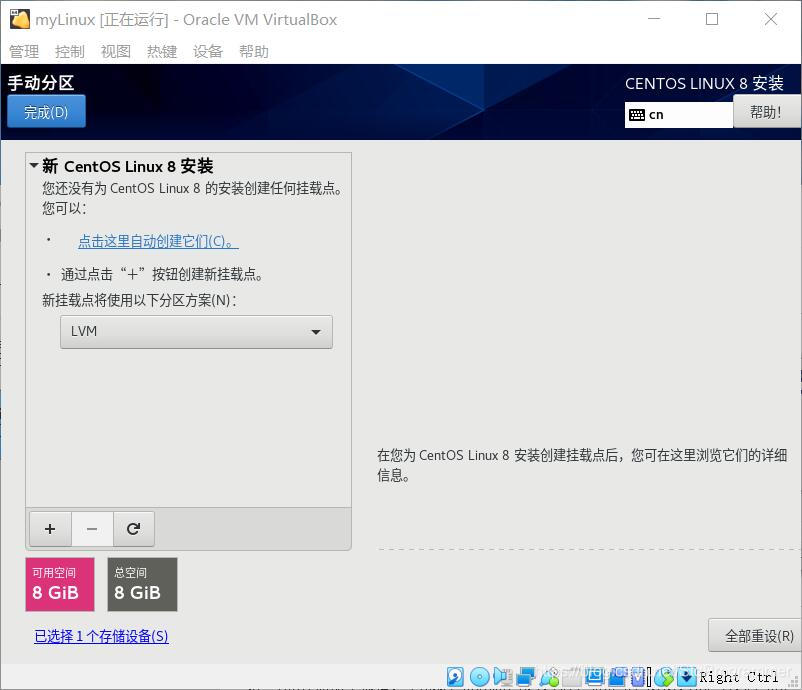802x690 pixels.
Task: Open the 已选择 1 个存储设备(S) link
Action: tap(101, 636)
